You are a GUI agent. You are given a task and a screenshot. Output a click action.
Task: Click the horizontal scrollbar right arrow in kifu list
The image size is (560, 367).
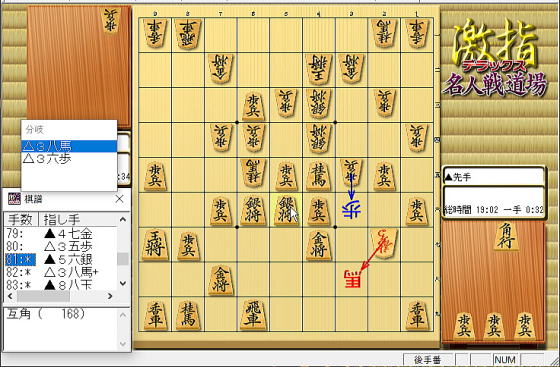click(110, 296)
